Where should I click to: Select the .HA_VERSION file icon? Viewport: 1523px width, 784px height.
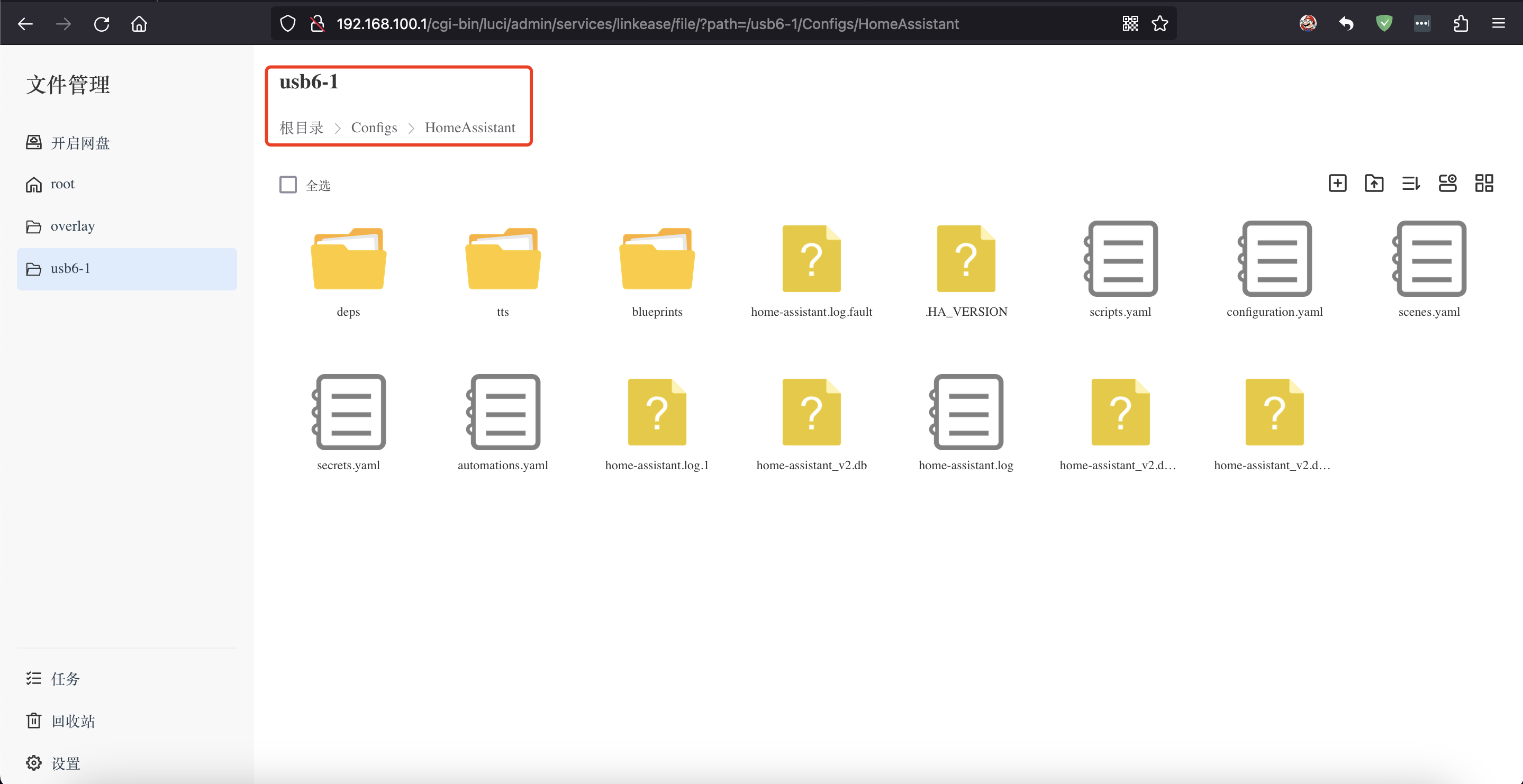[x=965, y=258]
